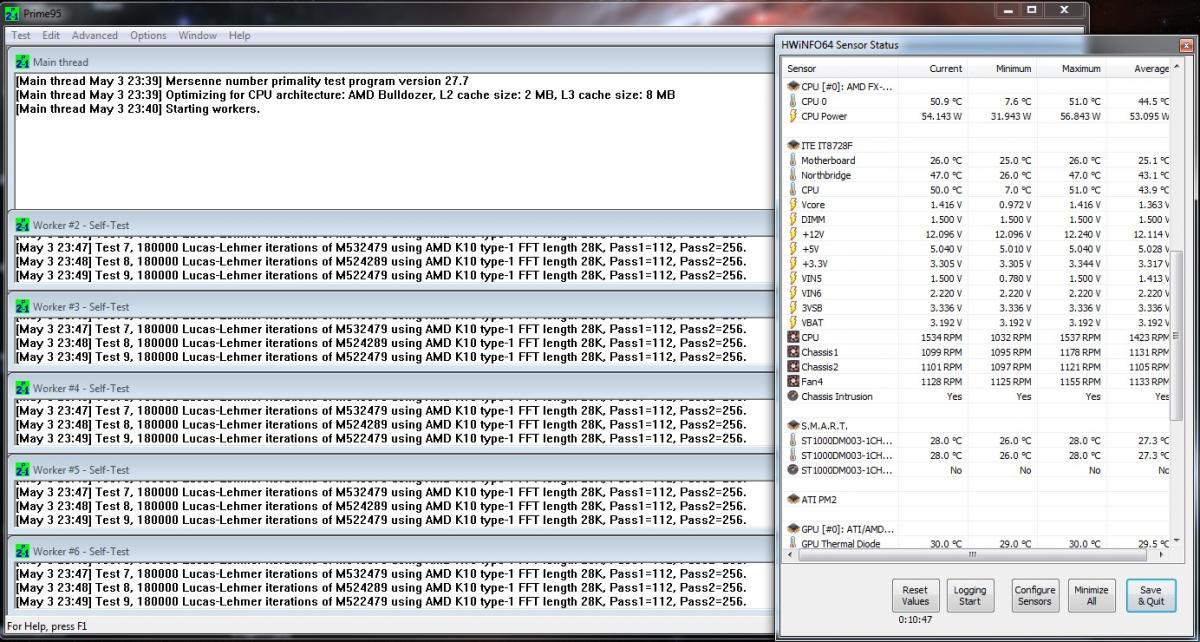This screenshot has width=1200, height=642.
Task: Click the GPU [#0]: ATI/AMD chip icon
Action: click(793, 529)
